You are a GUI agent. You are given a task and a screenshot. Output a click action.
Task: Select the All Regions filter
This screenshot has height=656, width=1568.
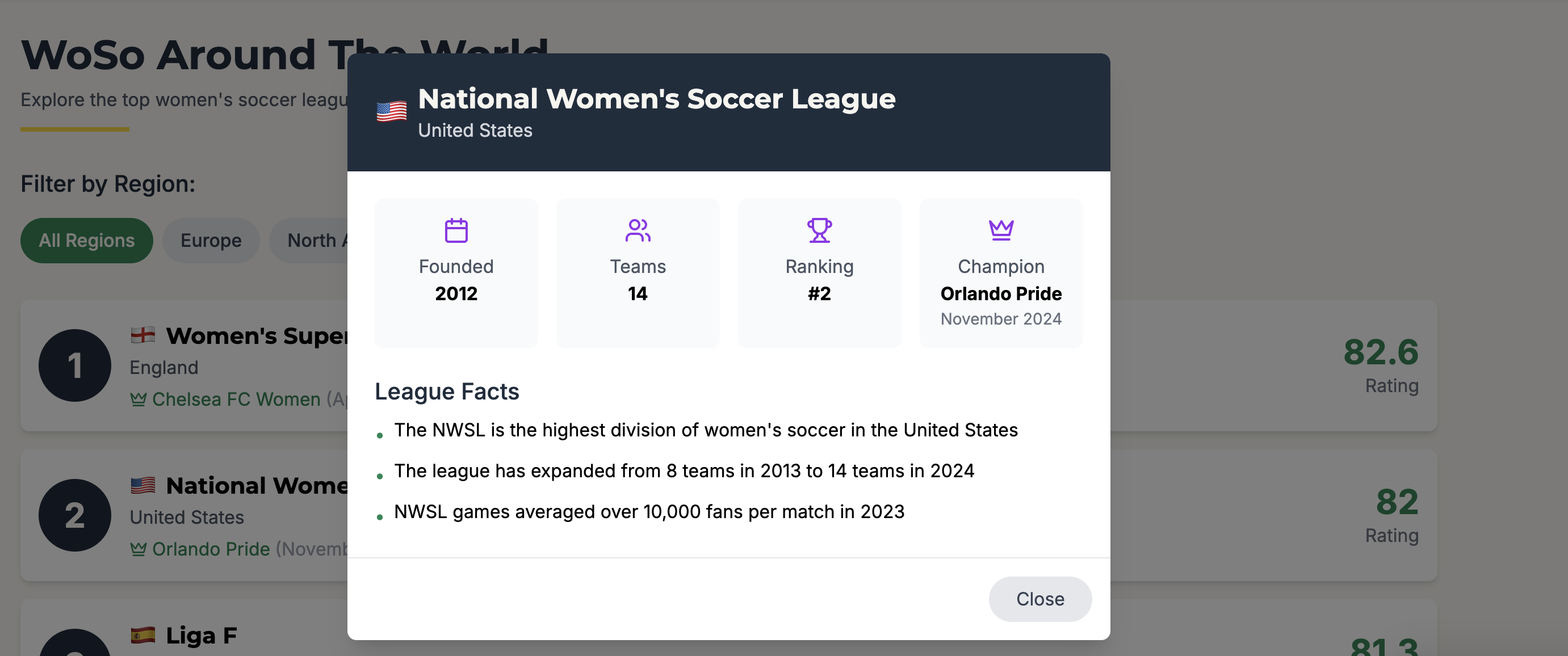coord(86,241)
